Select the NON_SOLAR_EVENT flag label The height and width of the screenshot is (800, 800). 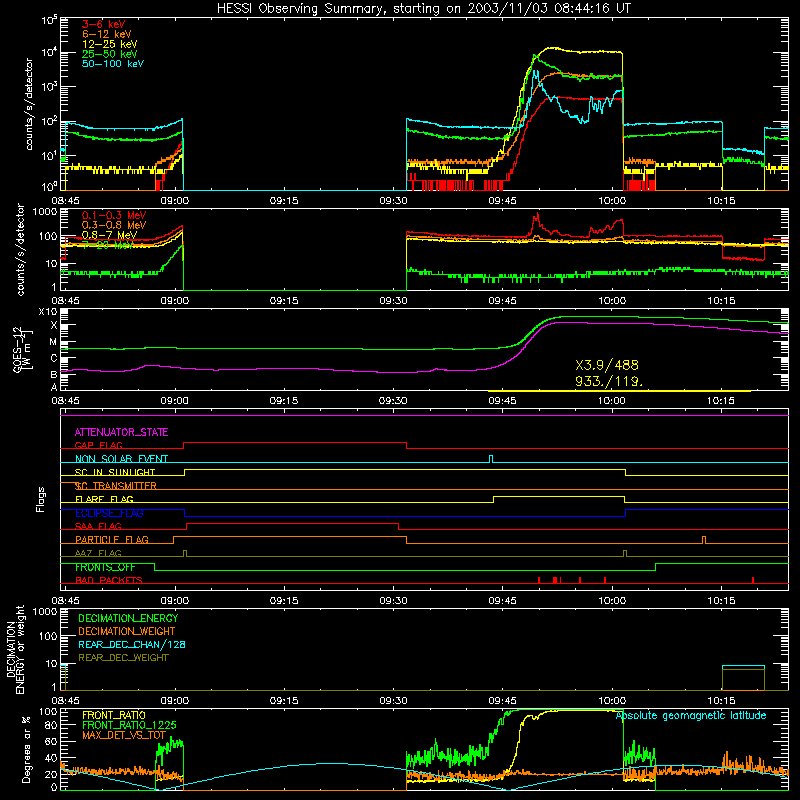pyautogui.click(x=121, y=459)
